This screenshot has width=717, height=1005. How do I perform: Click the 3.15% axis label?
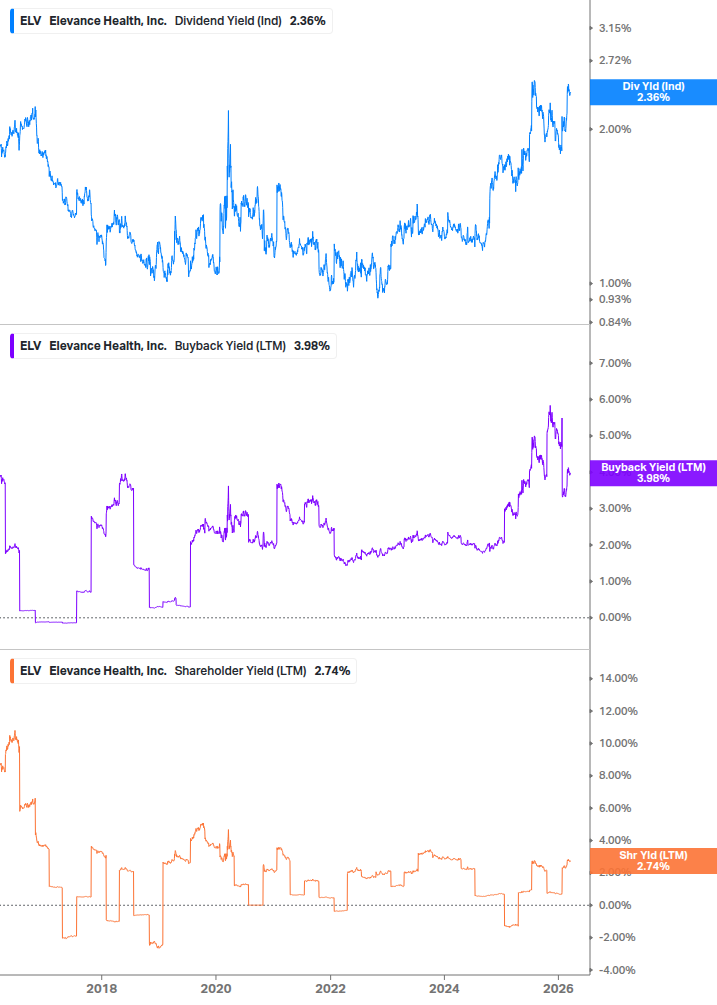(x=614, y=28)
